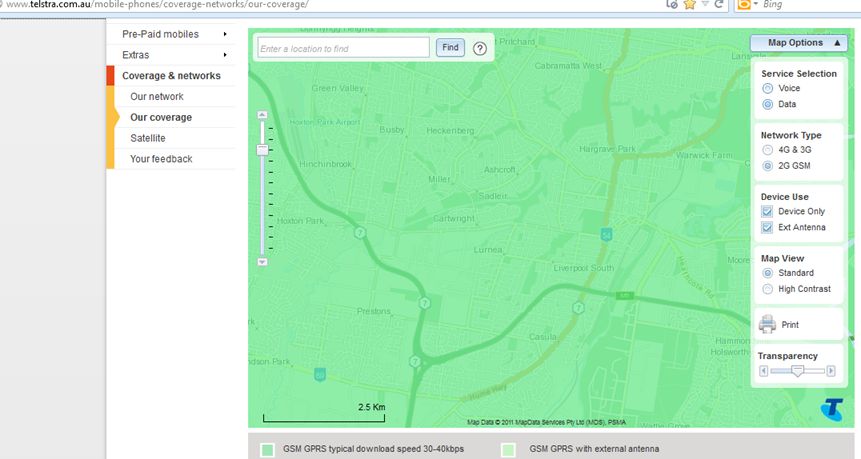The width and height of the screenshot is (861, 459).
Task: Click 'Hinchinbrook' map label
Action: click(x=326, y=164)
